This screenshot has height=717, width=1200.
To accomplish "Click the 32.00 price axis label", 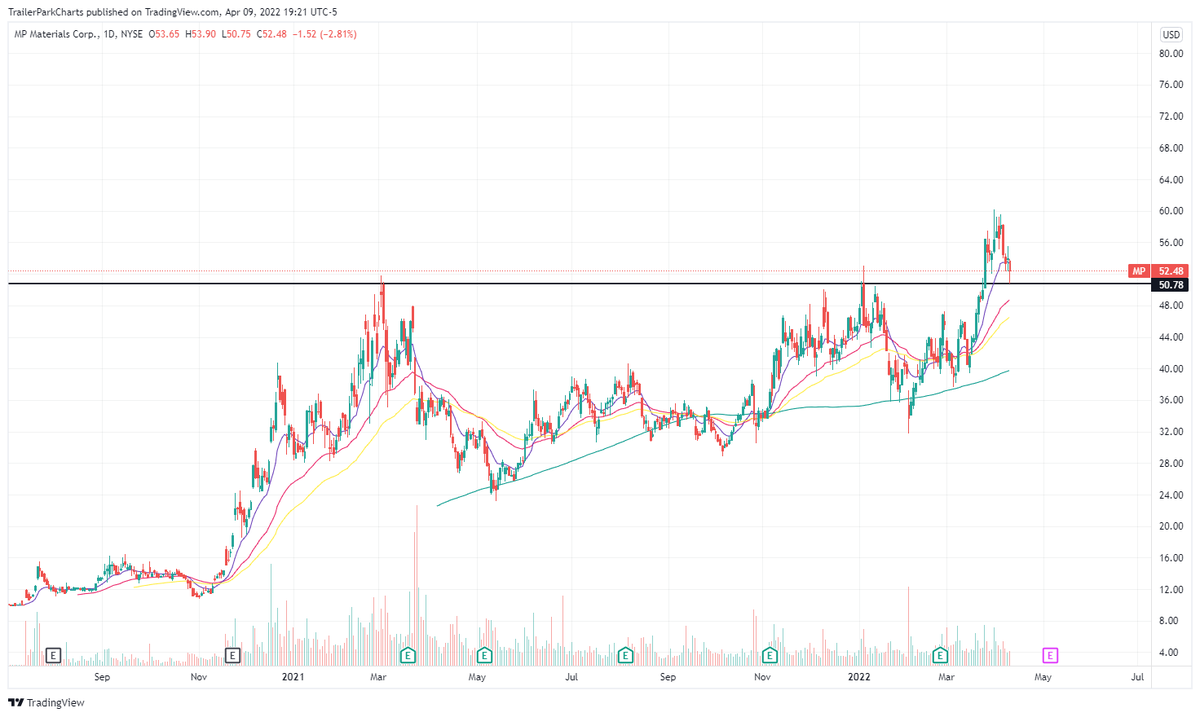I will click(1170, 432).
